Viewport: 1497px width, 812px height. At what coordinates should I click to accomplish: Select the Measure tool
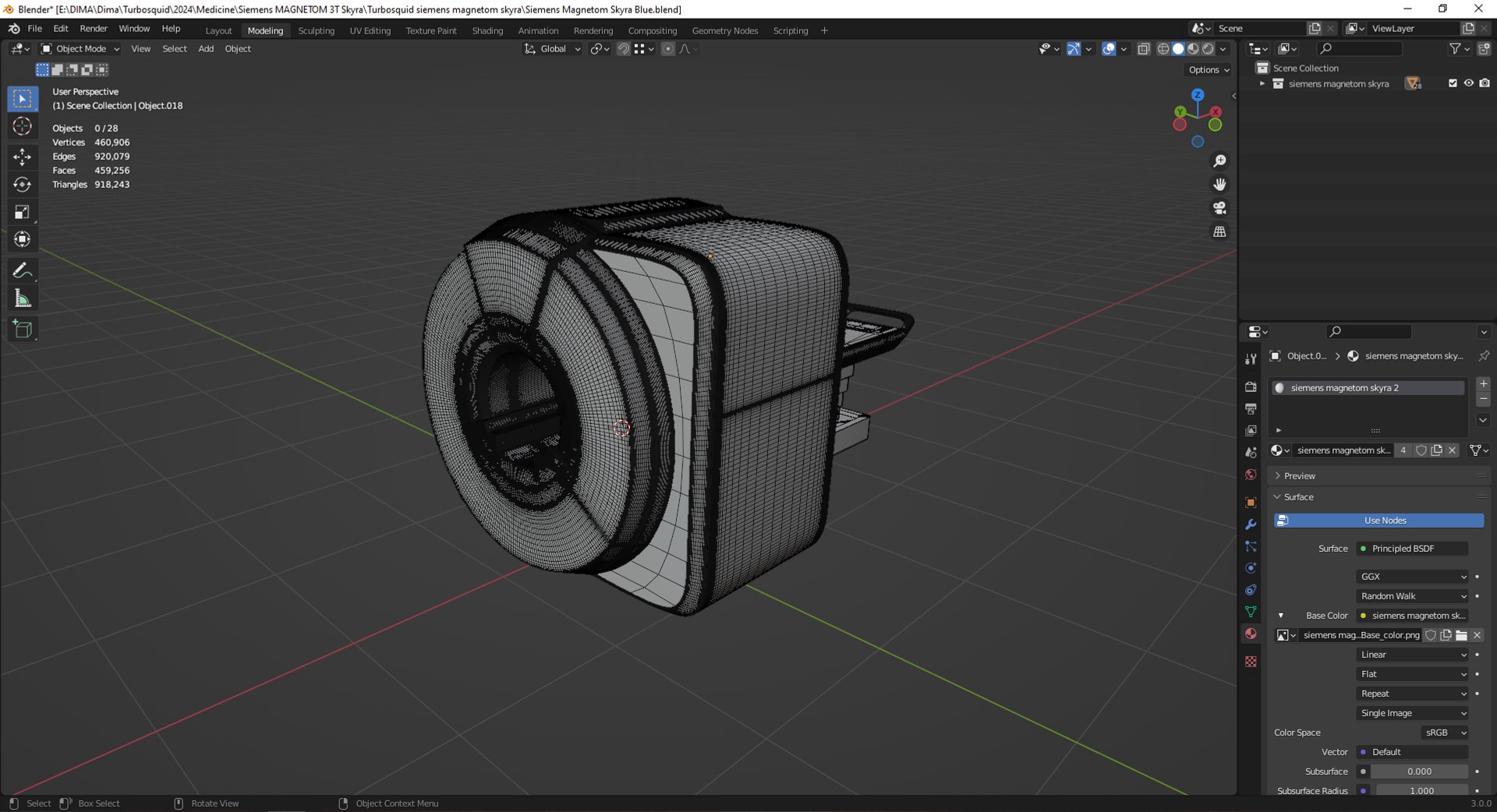coord(22,298)
